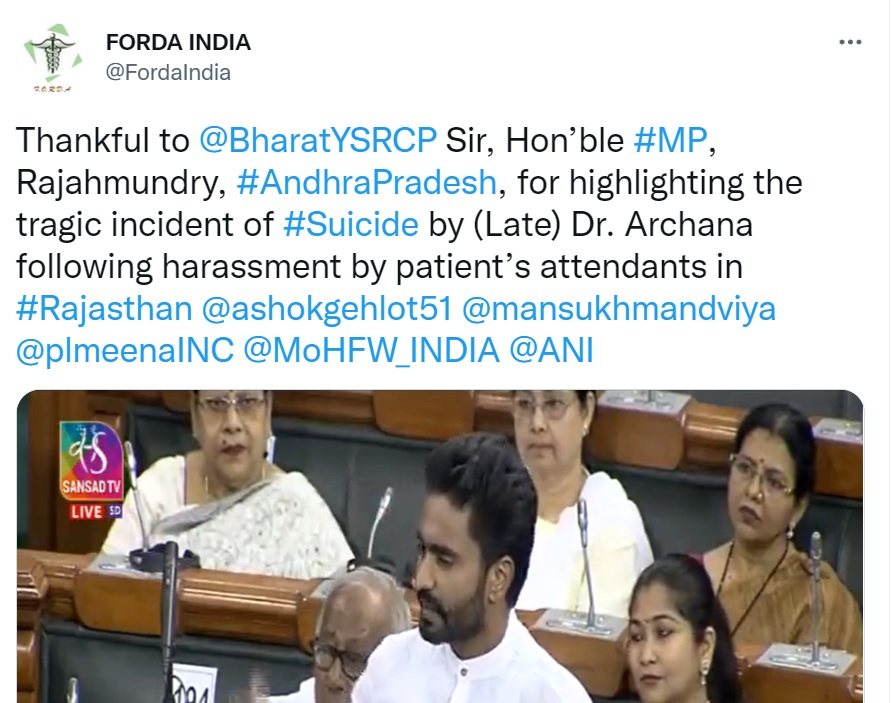Click the SD quality badge beside LIVE
891x703 pixels.
[x=115, y=511]
